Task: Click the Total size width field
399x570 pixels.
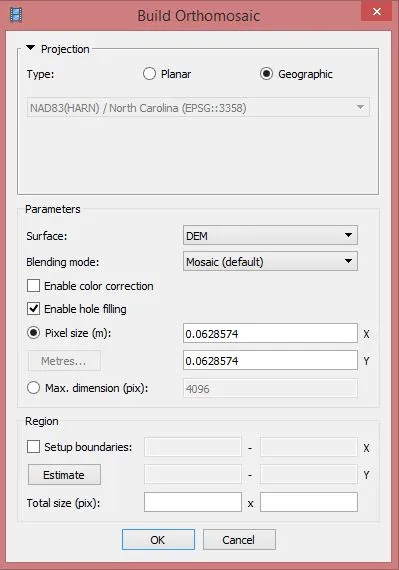Action: 193,502
